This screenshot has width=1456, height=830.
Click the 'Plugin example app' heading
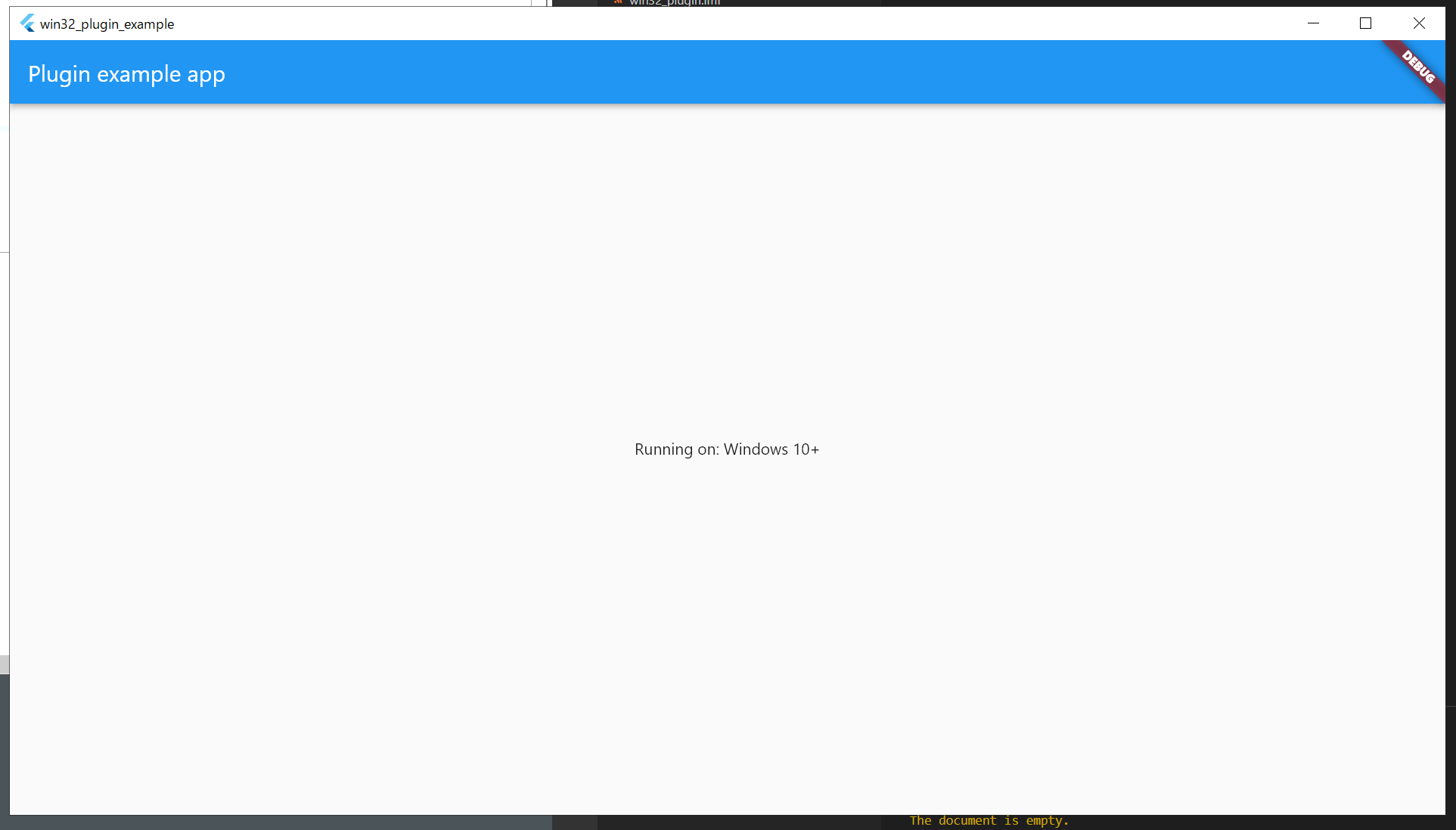click(126, 74)
